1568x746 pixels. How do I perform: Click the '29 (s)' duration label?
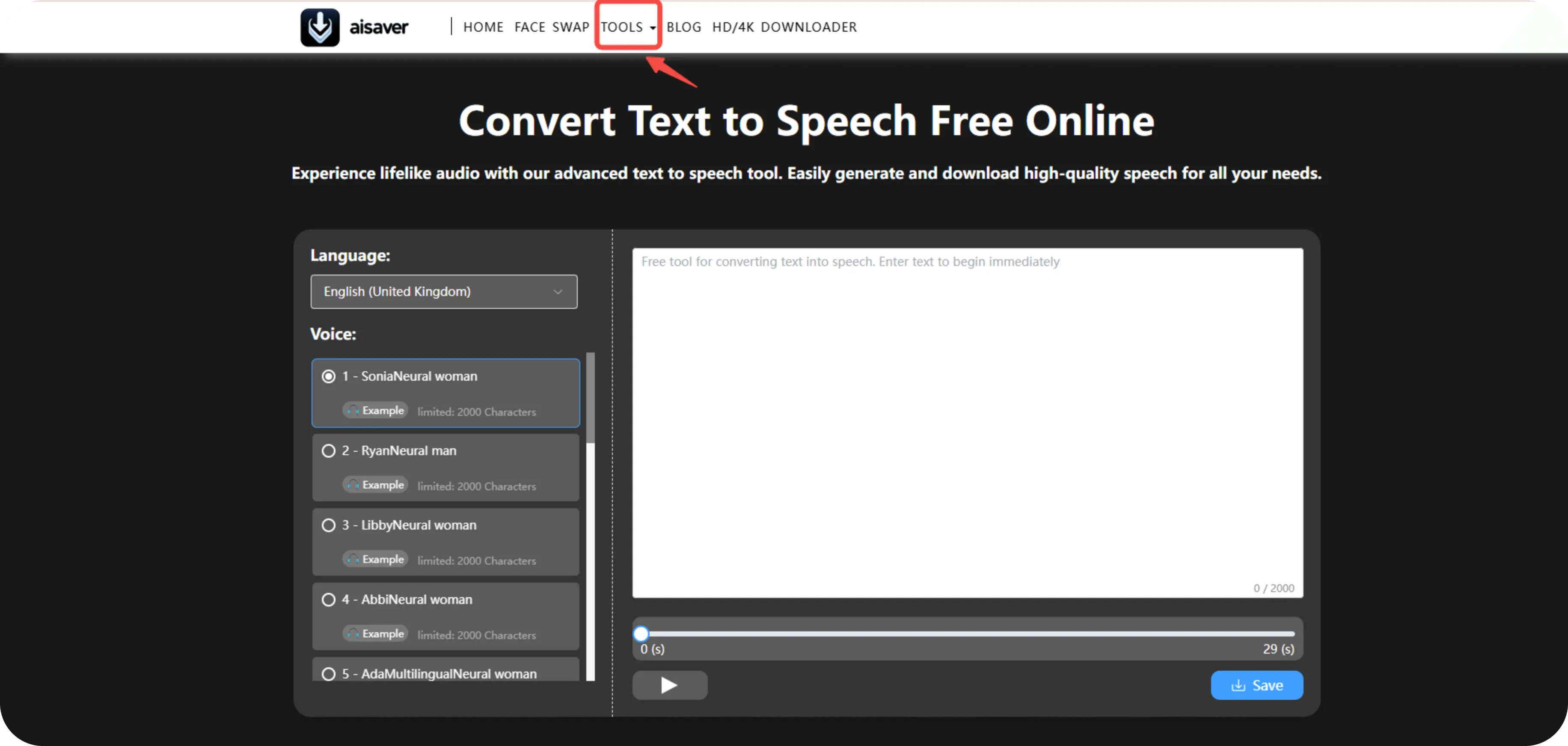[x=1278, y=648]
